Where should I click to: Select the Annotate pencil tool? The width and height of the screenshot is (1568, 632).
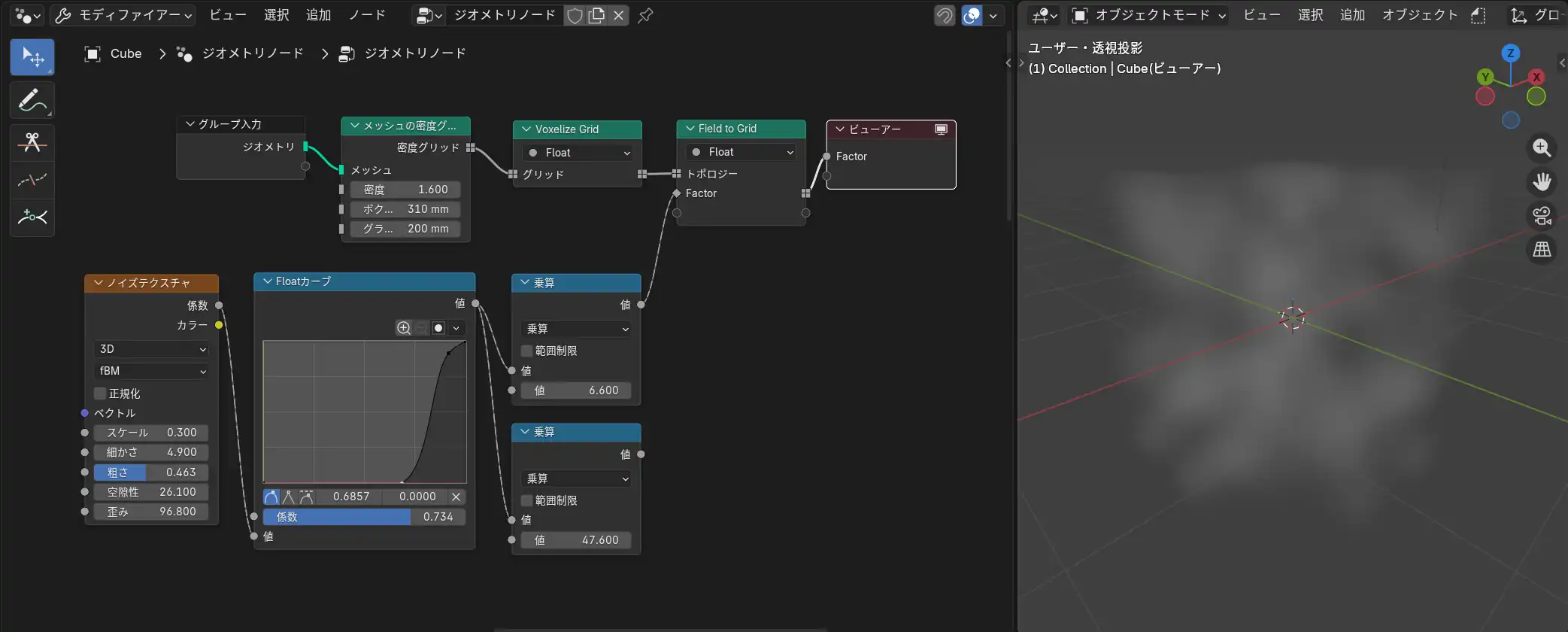pos(32,101)
